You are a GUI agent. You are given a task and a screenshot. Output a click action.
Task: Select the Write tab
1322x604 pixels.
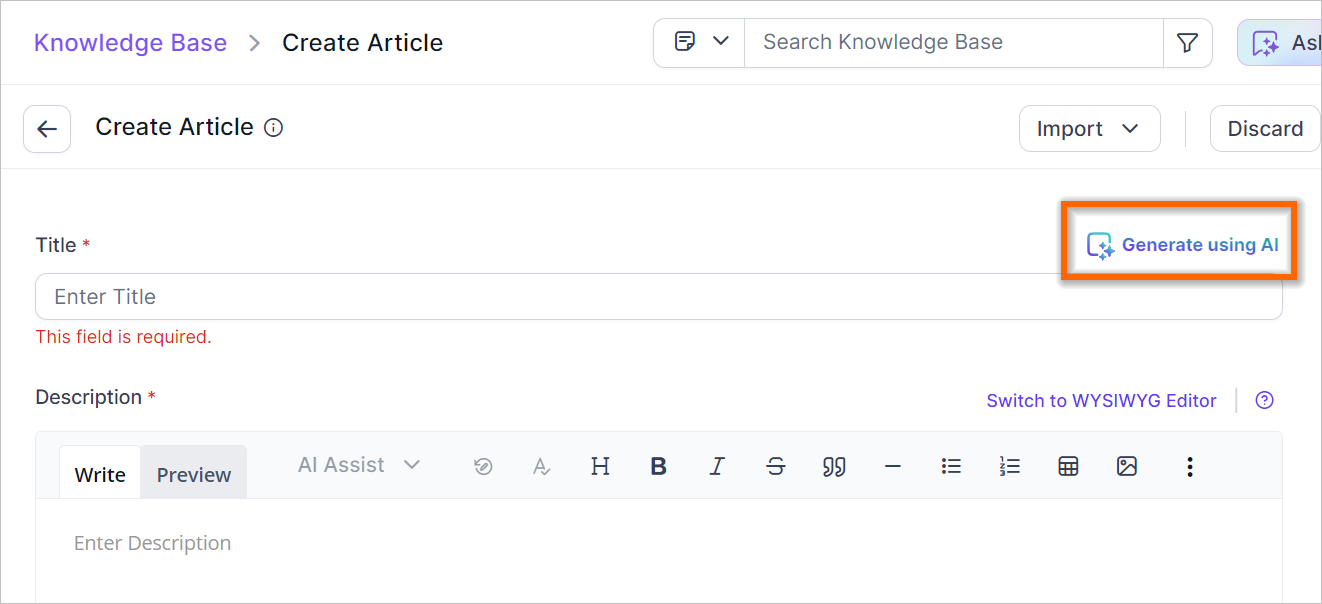click(100, 474)
